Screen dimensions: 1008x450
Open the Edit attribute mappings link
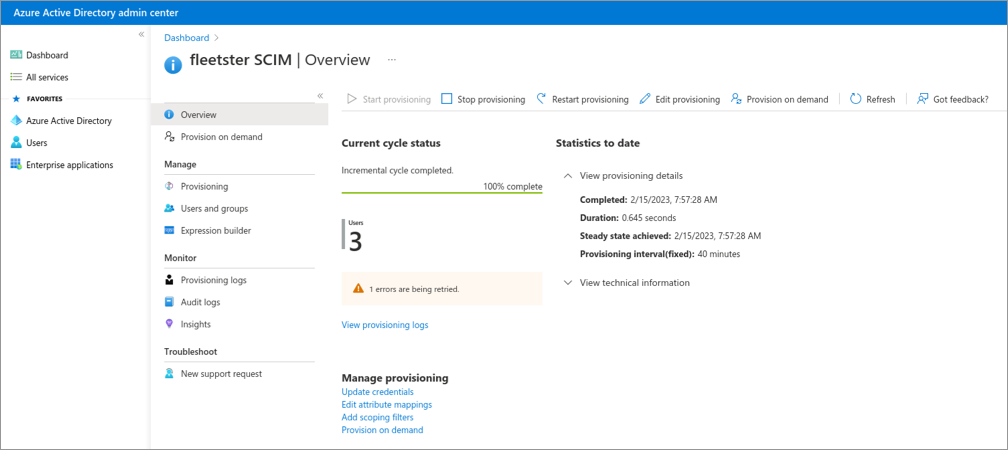click(386, 404)
